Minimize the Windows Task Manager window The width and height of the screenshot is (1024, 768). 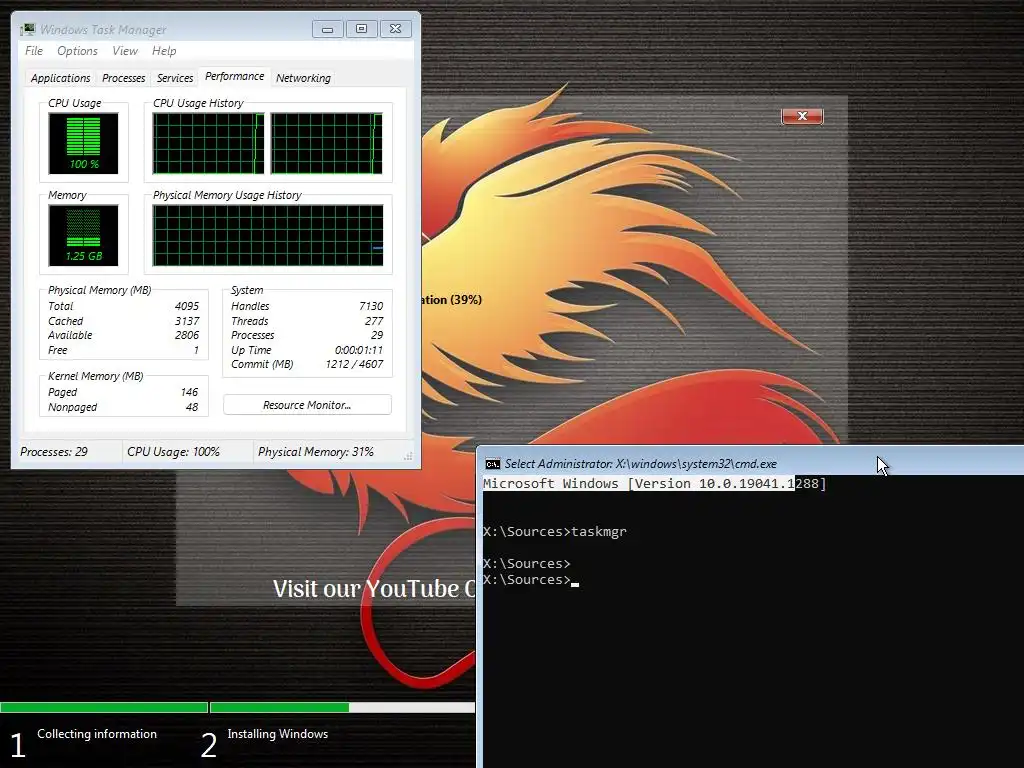click(328, 29)
